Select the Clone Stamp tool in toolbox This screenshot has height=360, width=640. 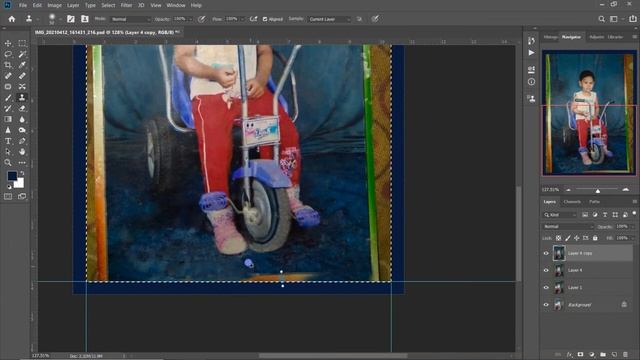pyautogui.click(x=22, y=98)
